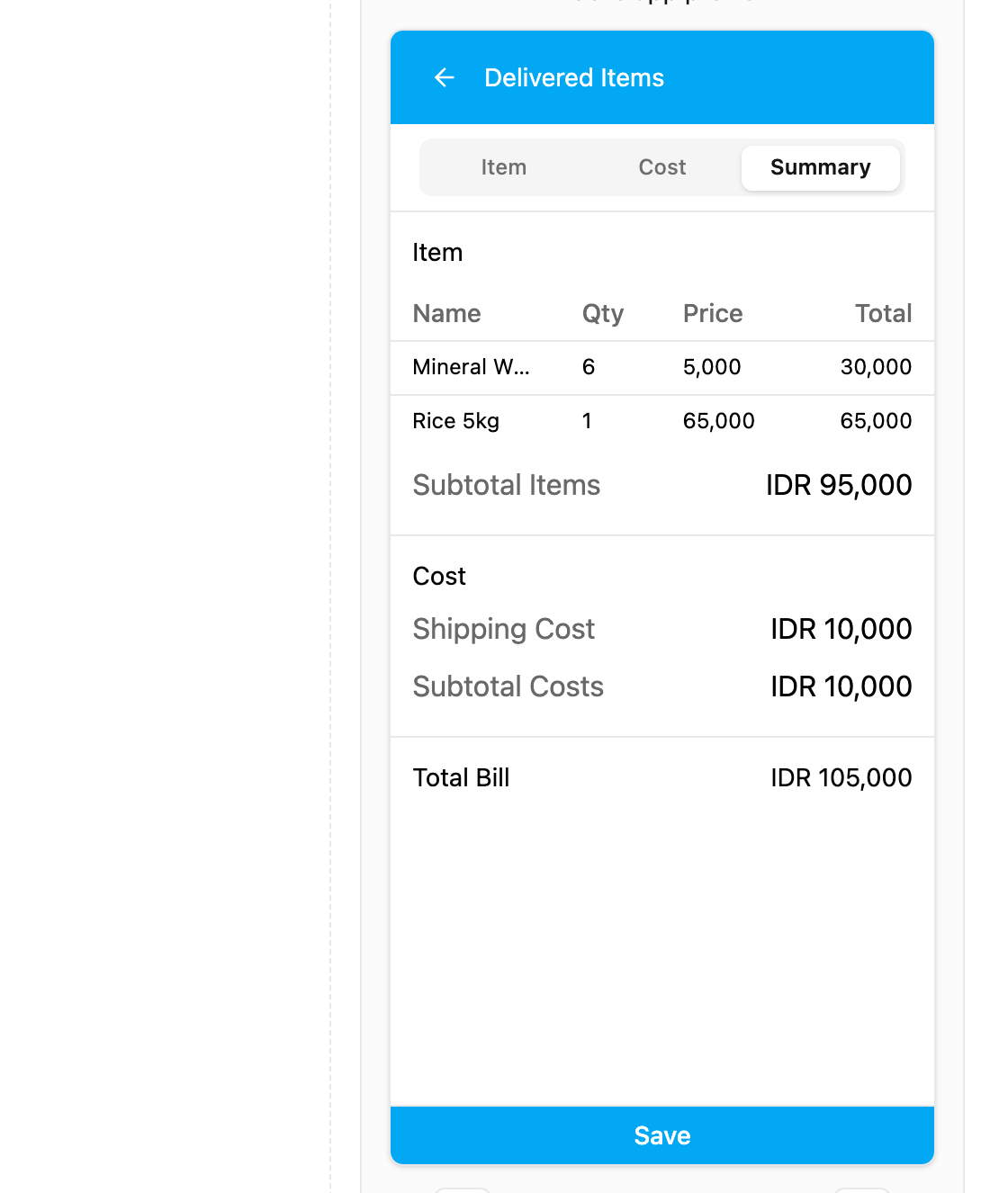The image size is (1008, 1193).
Task: Click the 'Subtotal Items' label
Action: pos(507,485)
